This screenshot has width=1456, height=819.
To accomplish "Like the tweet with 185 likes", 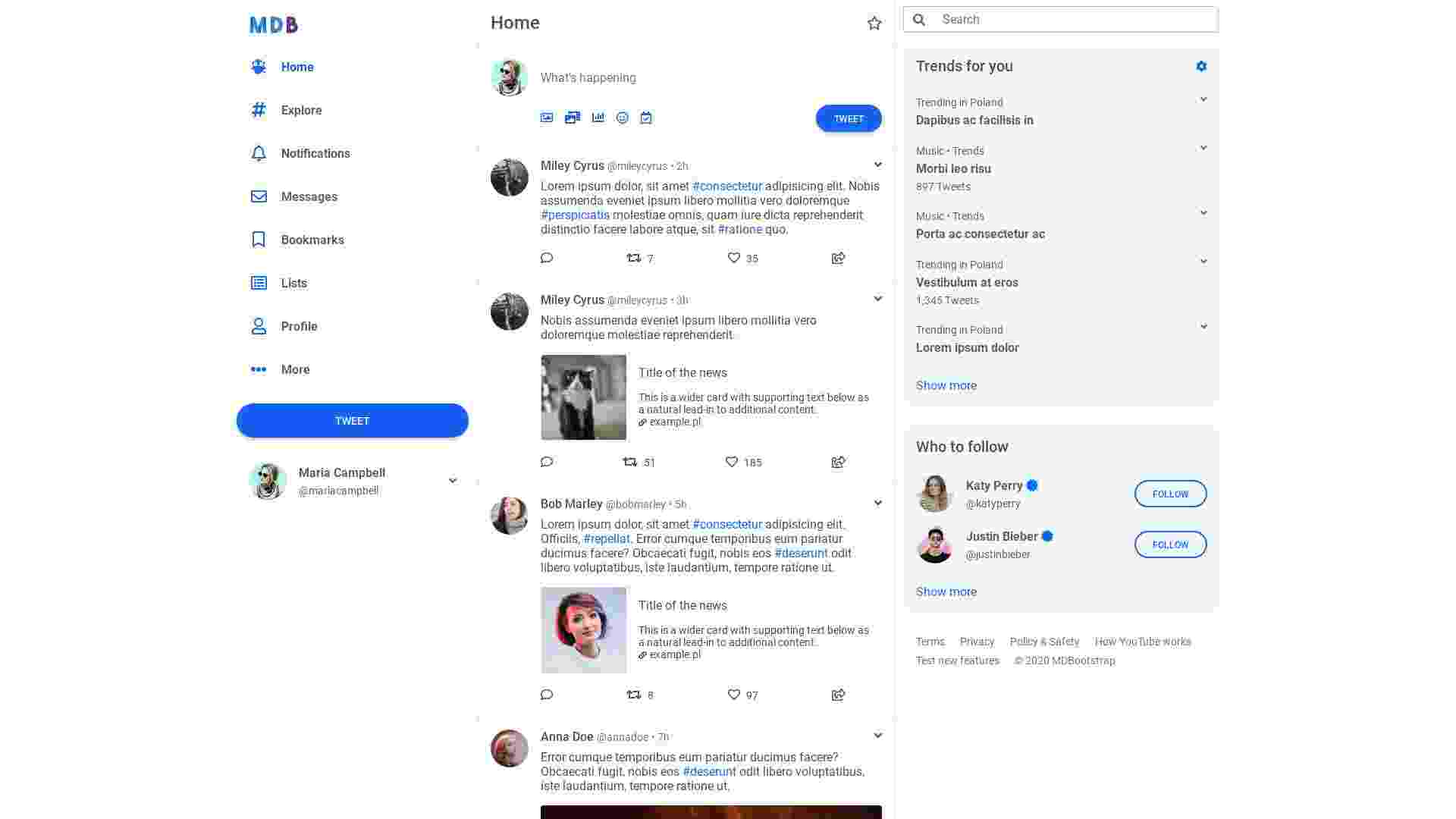I will [x=732, y=462].
